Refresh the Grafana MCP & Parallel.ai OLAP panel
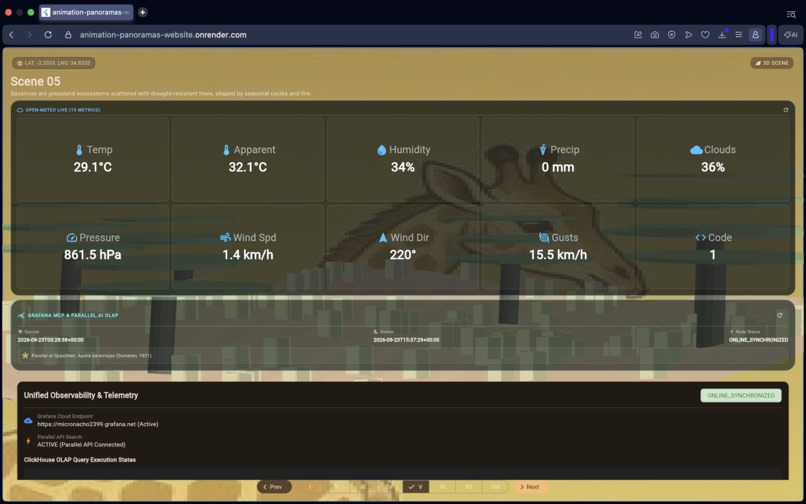 tap(780, 315)
